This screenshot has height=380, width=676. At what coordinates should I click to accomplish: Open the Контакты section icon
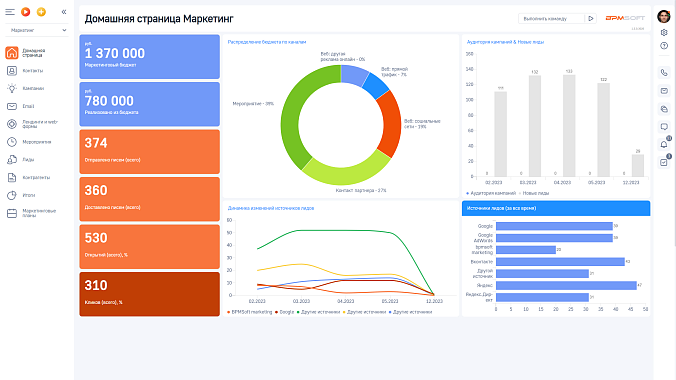pyautogui.click(x=12, y=70)
